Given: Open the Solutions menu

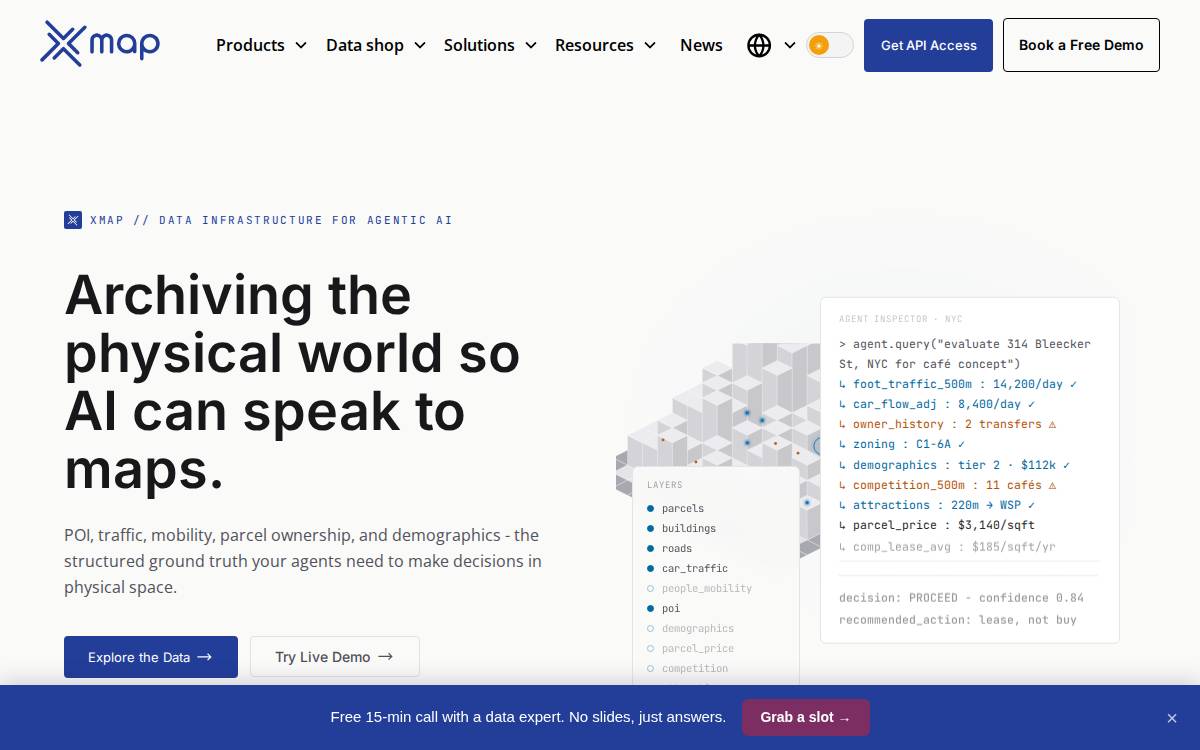Looking at the screenshot, I should (x=479, y=45).
